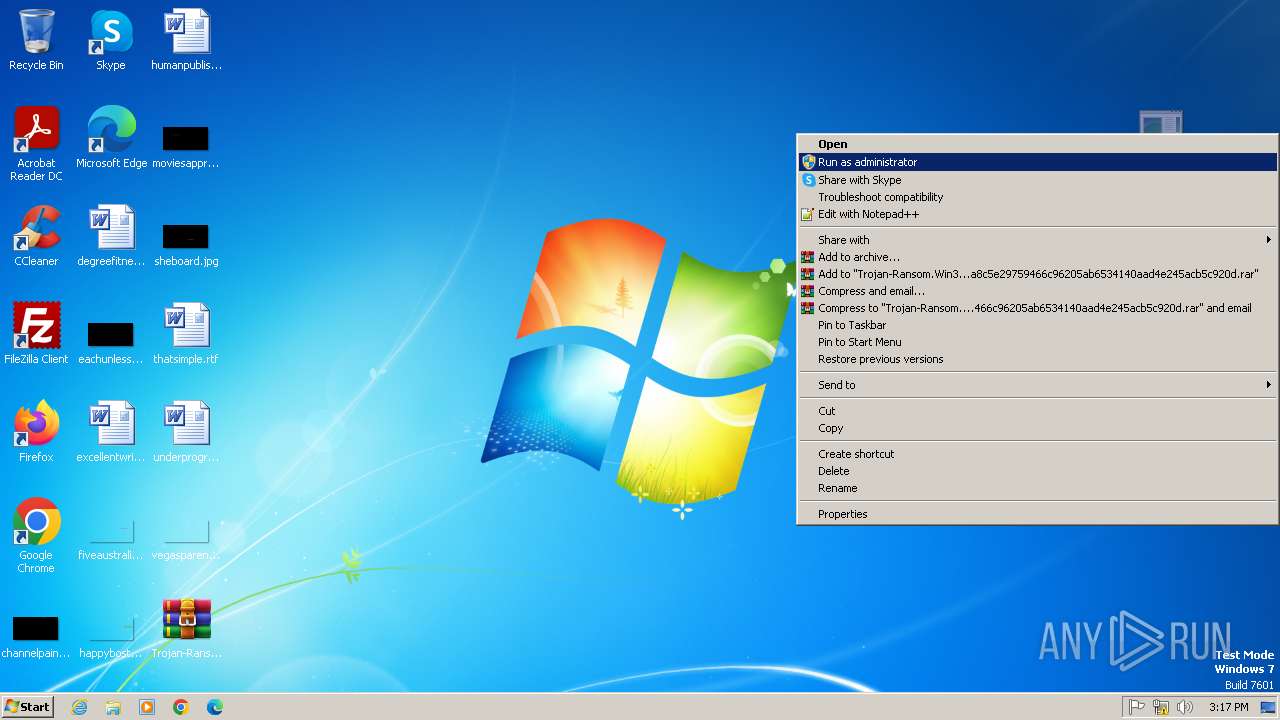Select the Skype desktop shortcut
Viewport: 1280px width, 720px height.
point(111,40)
